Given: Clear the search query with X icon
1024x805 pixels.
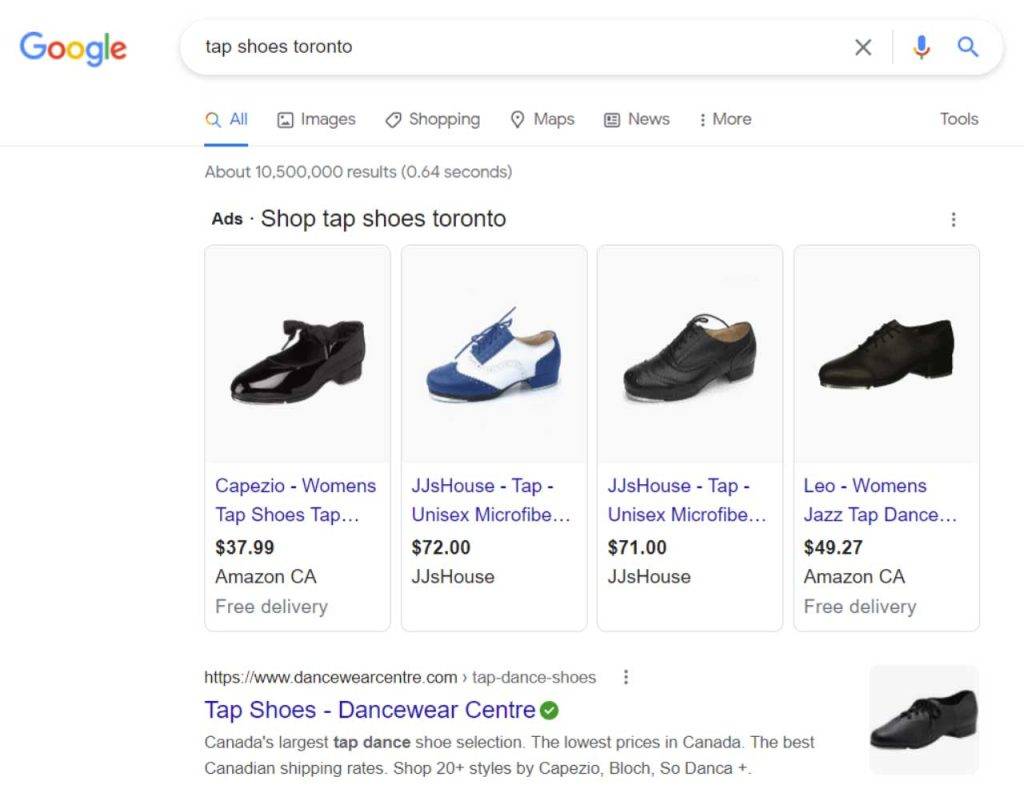Looking at the screenshot, I should pos(863,47).
